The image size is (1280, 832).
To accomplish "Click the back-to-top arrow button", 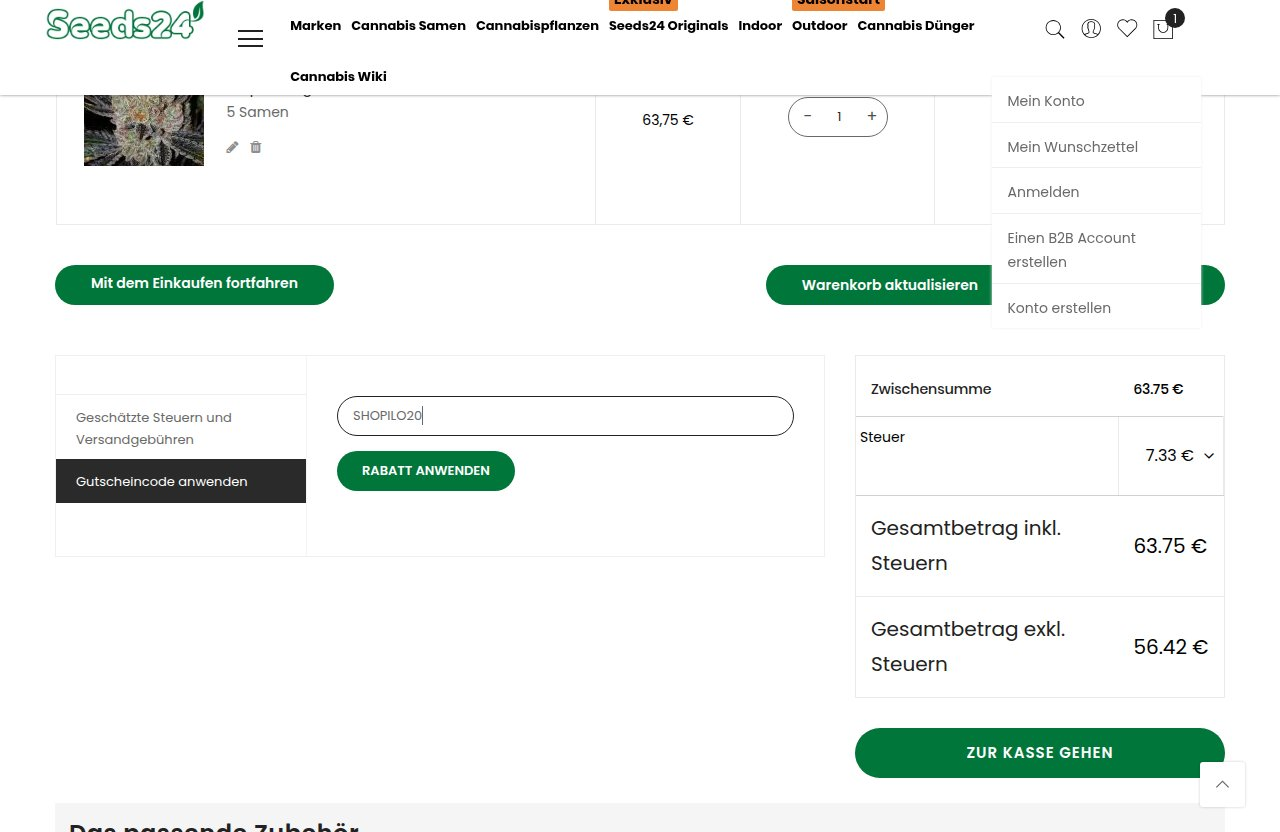I will tap(1222, 784).
